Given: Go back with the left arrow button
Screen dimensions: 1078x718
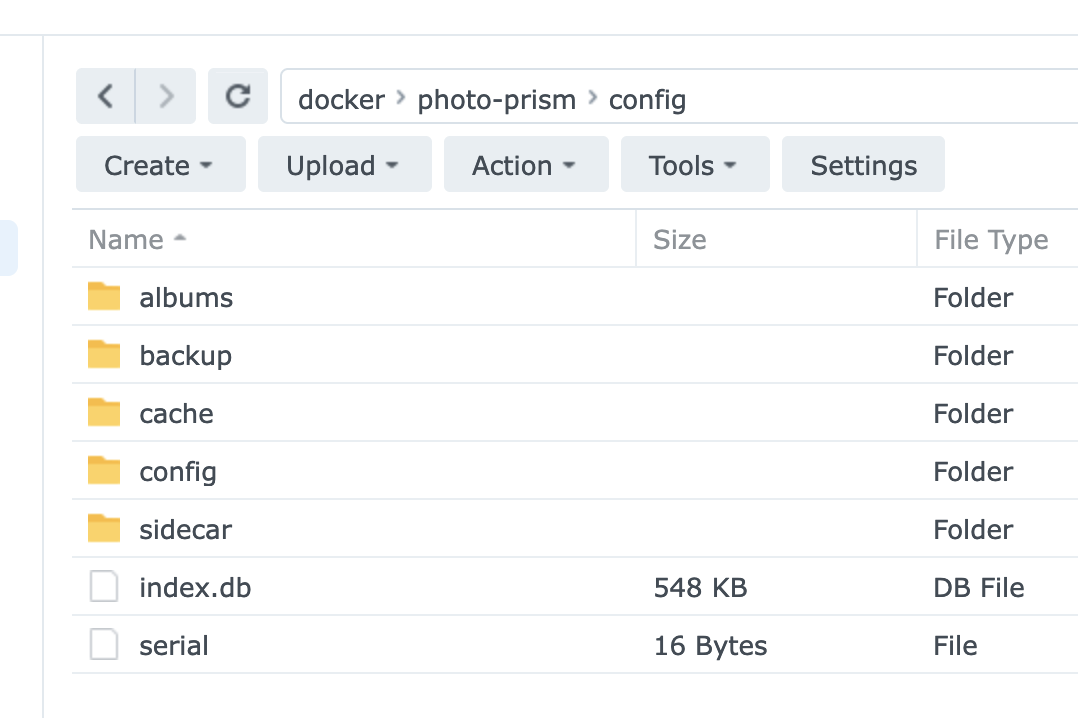Looking at the screenshot, I should click(105, 96).
